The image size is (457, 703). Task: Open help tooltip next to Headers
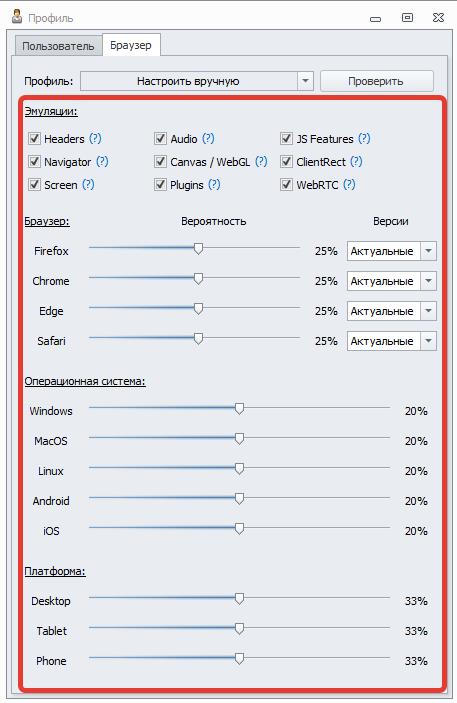(x=95, y=139)
